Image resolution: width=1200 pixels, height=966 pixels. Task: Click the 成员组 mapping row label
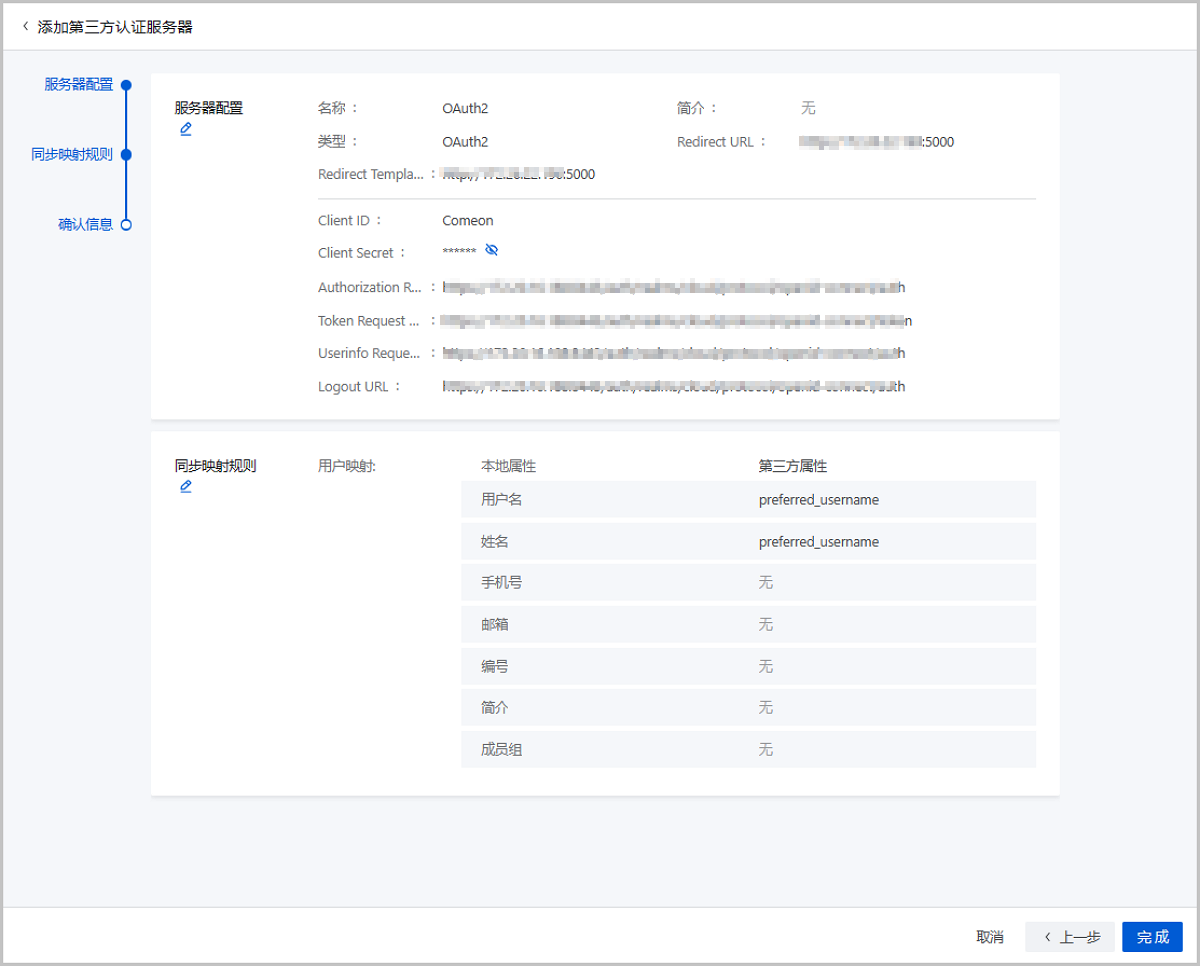pos(501,749)
